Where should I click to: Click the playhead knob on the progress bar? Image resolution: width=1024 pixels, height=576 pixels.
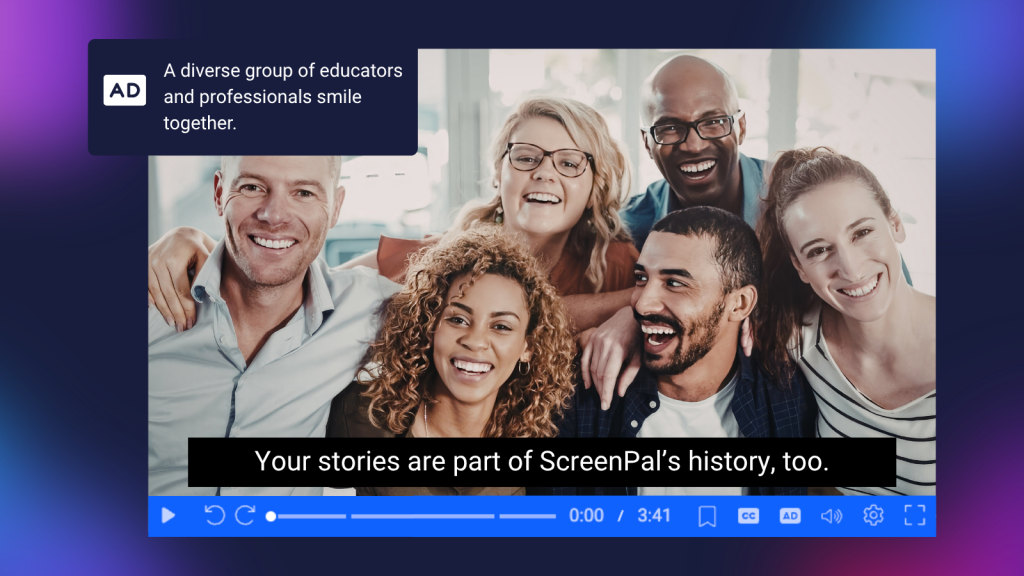pos(271,517)
